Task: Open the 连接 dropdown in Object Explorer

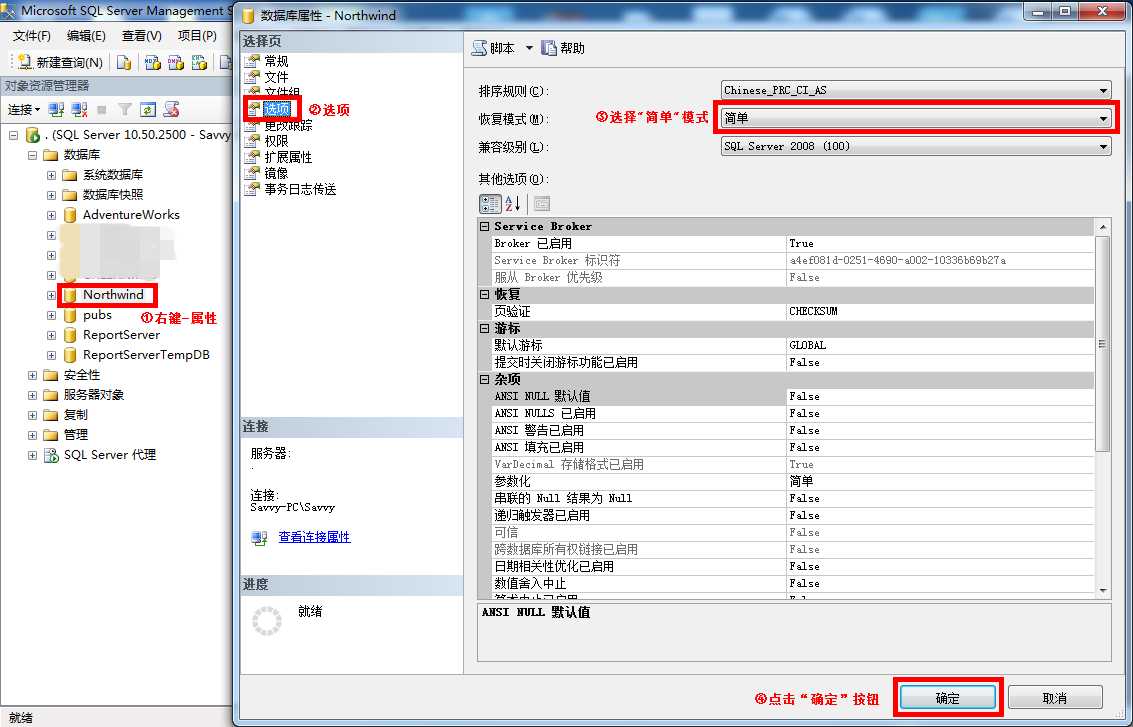Action: 24,110
